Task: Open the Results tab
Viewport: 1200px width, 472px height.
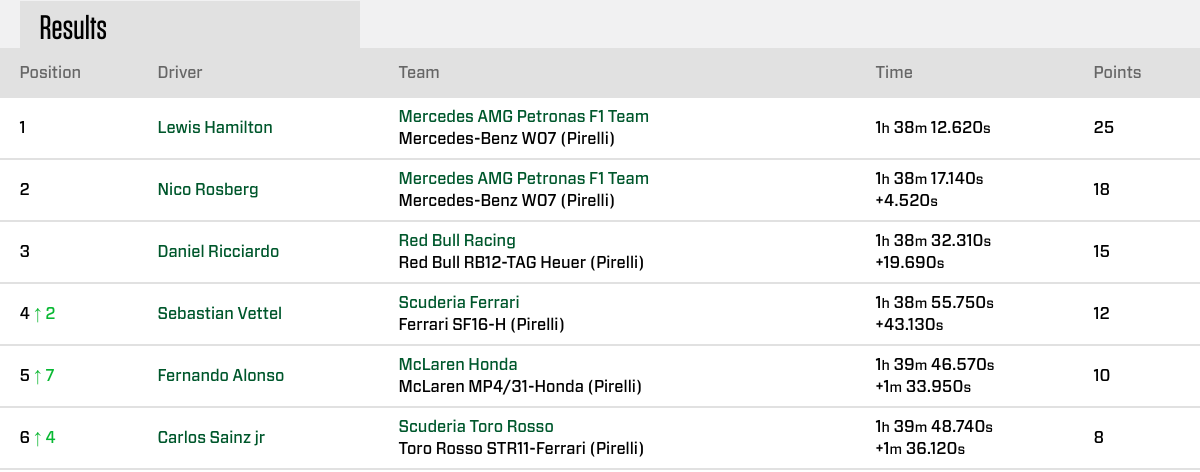Action: [73, 28]
